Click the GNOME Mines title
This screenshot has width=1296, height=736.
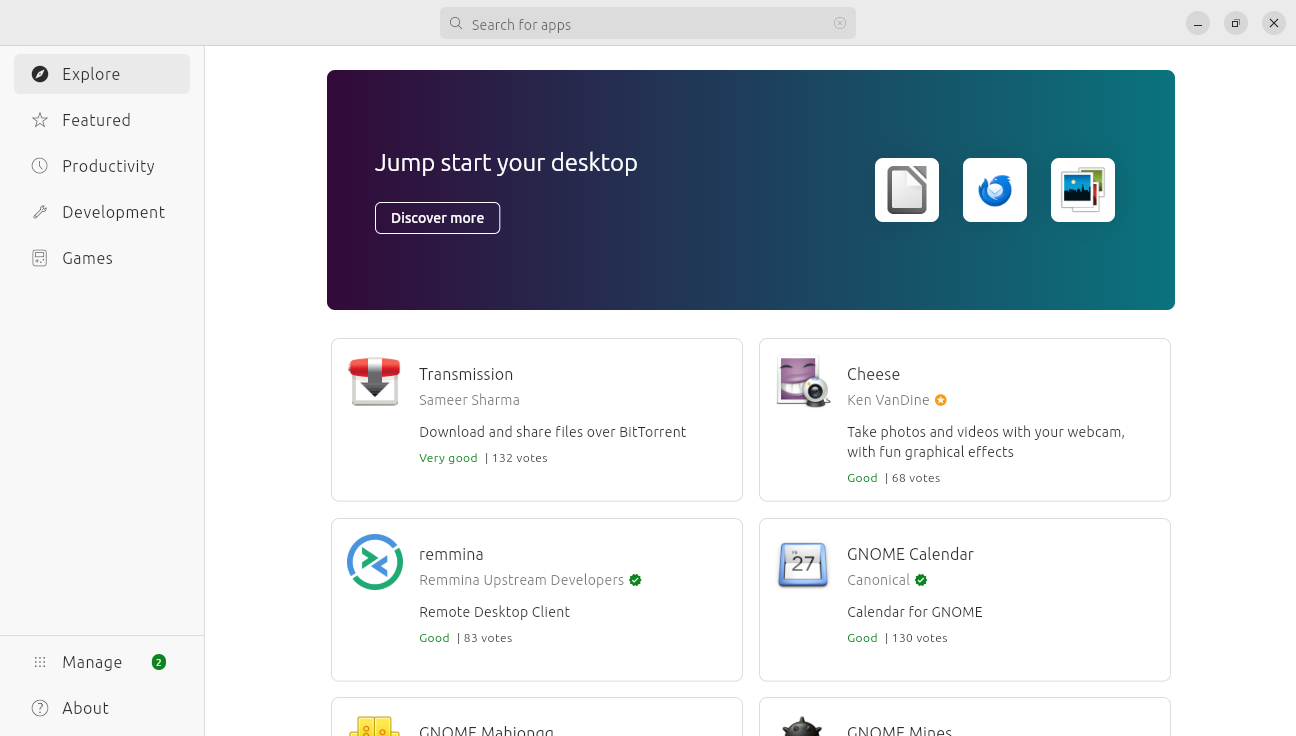[899, 731]
